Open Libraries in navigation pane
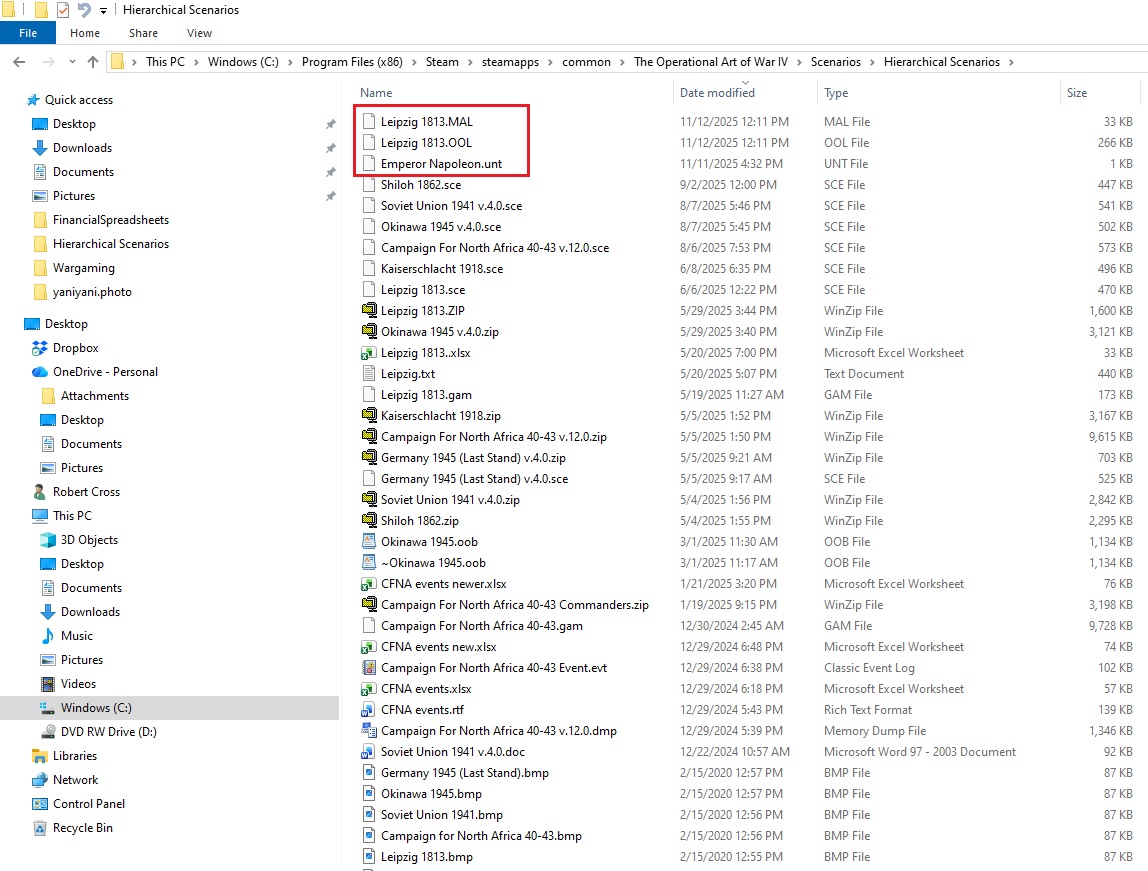Viewport: 1148px width, 871px height. pos(75,756)
